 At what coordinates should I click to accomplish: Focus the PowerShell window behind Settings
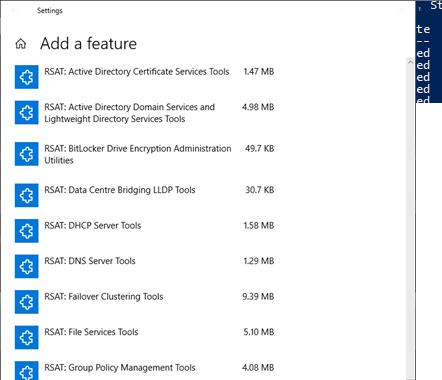[x=429, y=52]
